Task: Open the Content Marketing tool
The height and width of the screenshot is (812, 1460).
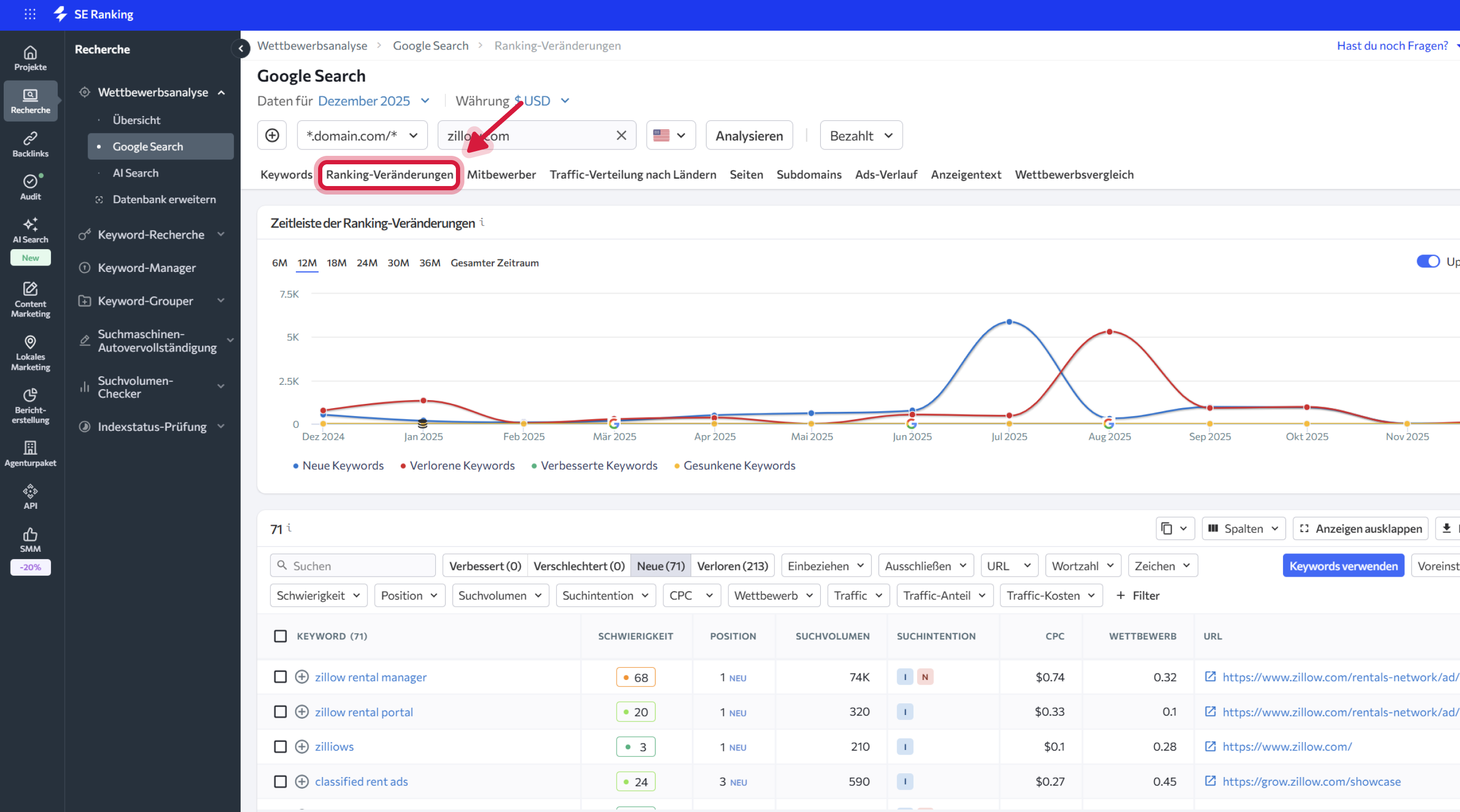Action: point(30,299)
